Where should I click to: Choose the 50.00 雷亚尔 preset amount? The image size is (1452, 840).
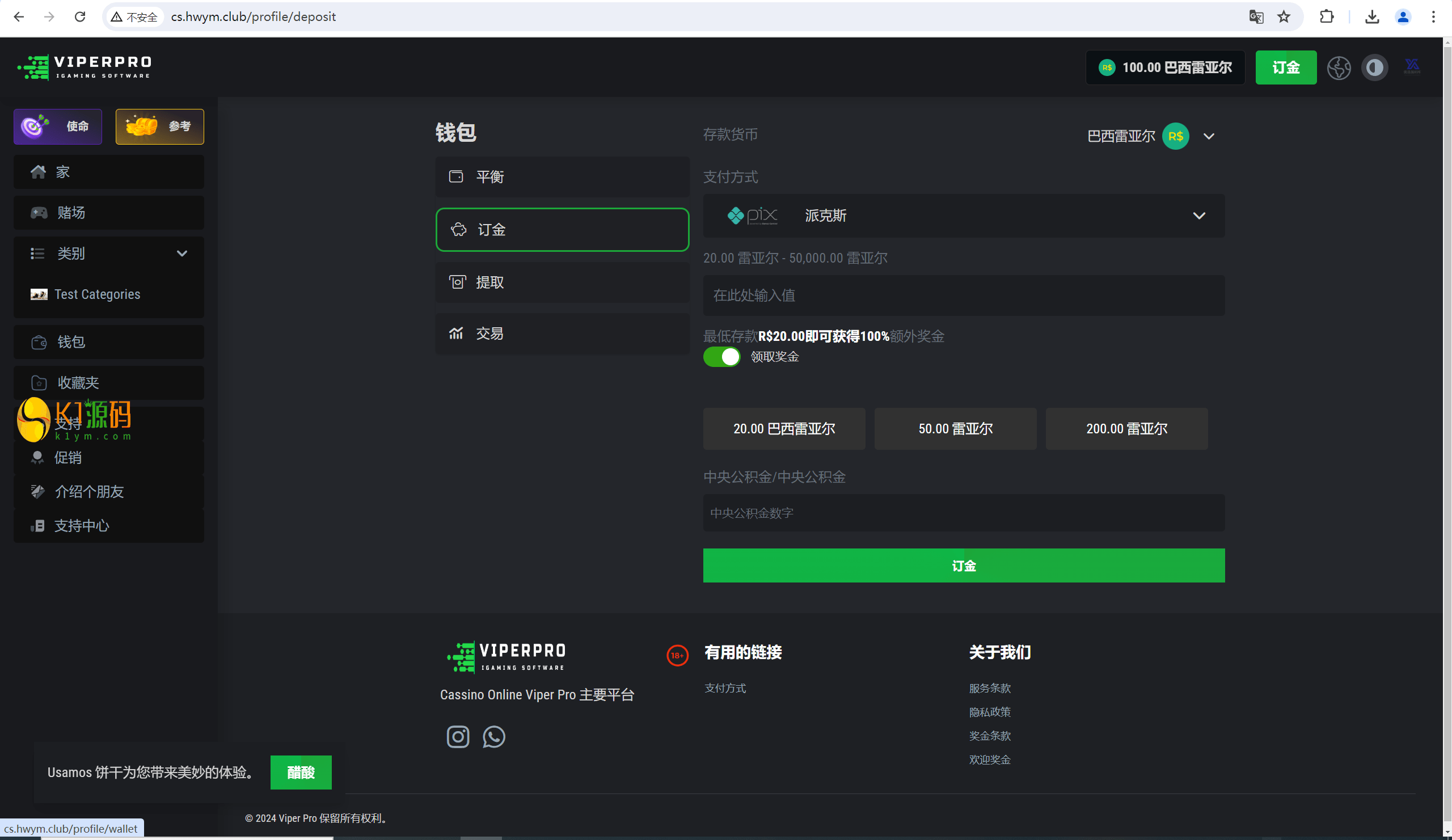955,429
